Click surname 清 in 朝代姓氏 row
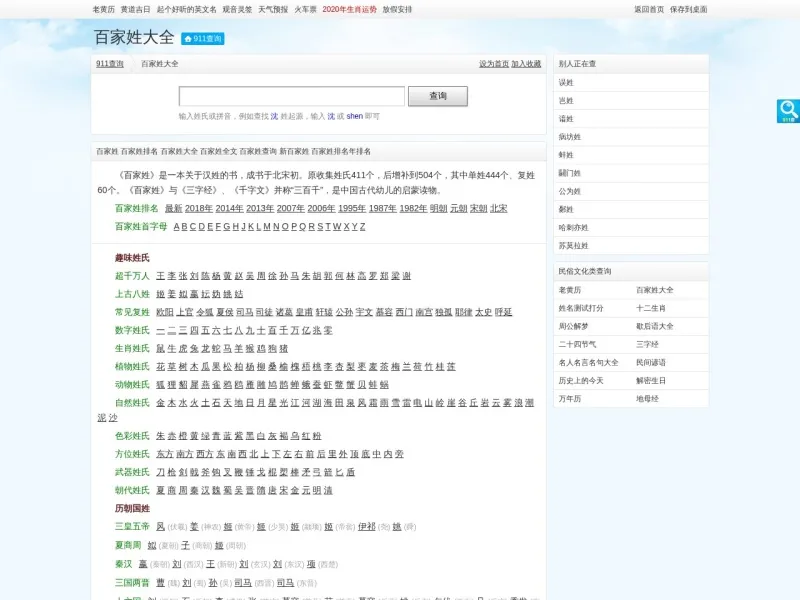The image size is (800, 600). tap(328, 490)
